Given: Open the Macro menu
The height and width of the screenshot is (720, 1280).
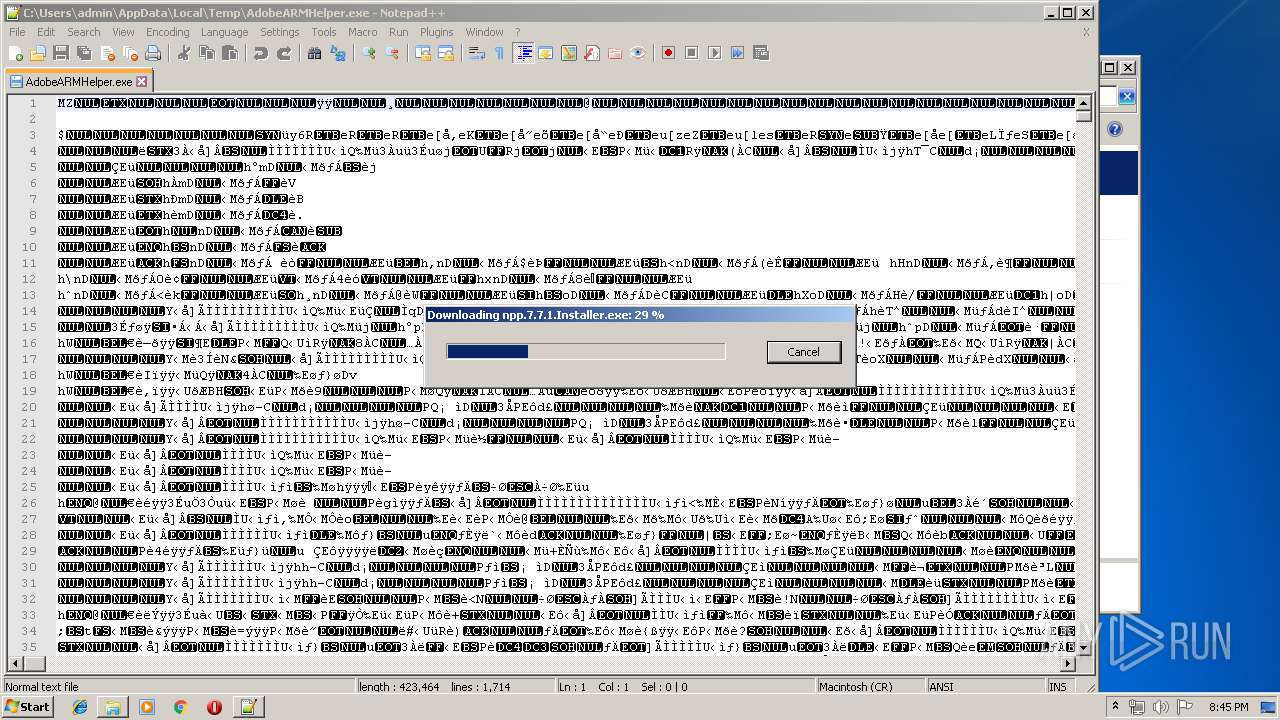Looking at the screenshot, I should pyautogui.click(x=362, y=32).
